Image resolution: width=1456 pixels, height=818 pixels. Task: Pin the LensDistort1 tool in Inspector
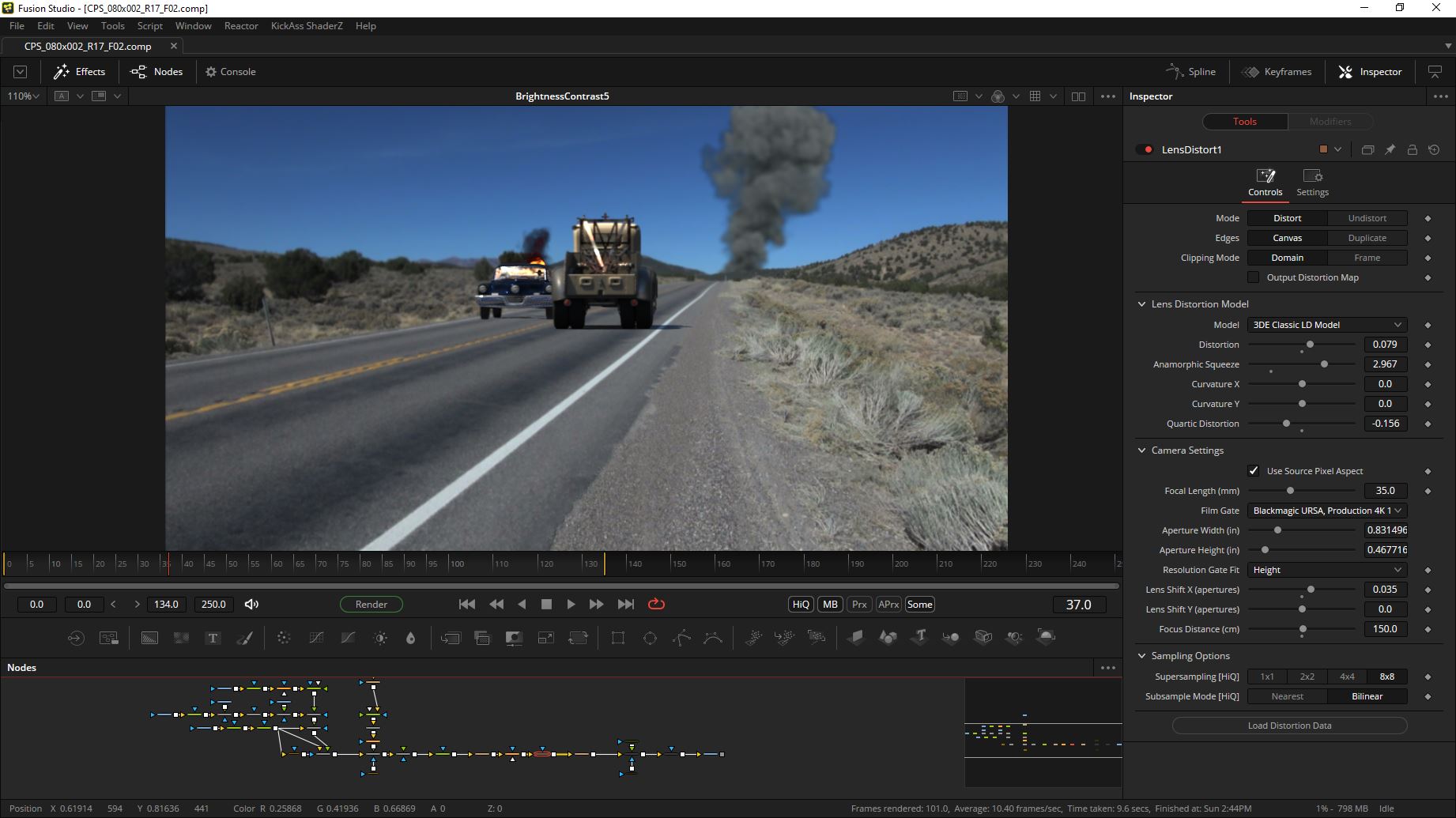point(1390,149)
